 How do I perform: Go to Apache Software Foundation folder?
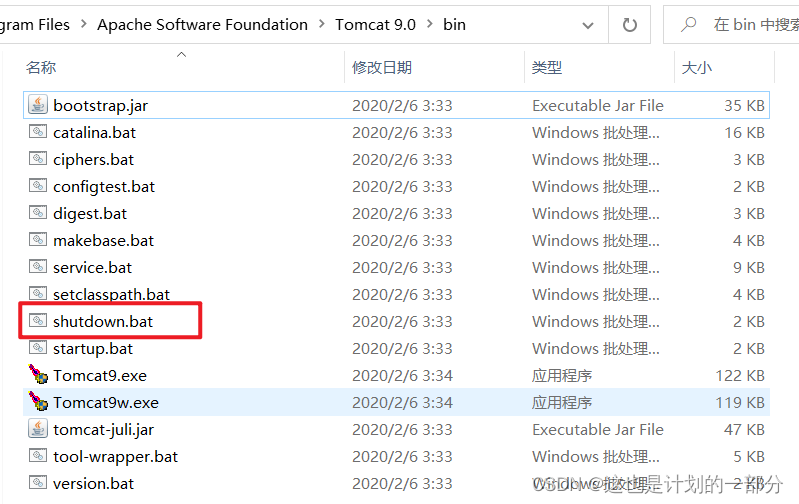tap(202, 24)
